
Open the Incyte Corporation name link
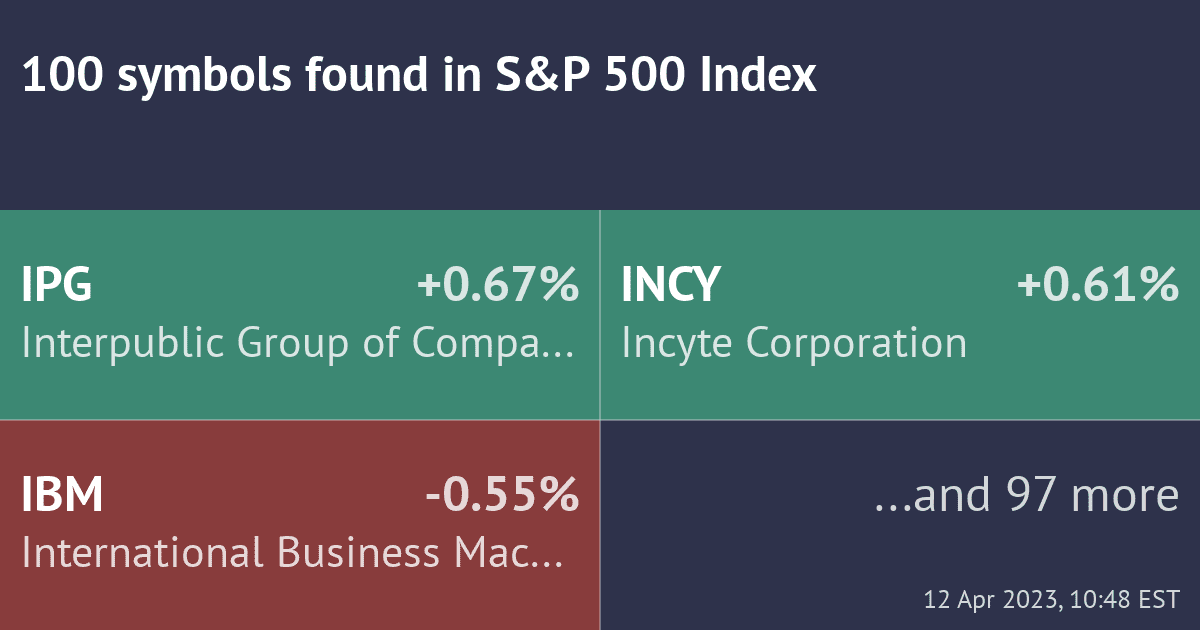tap(794, 343)
